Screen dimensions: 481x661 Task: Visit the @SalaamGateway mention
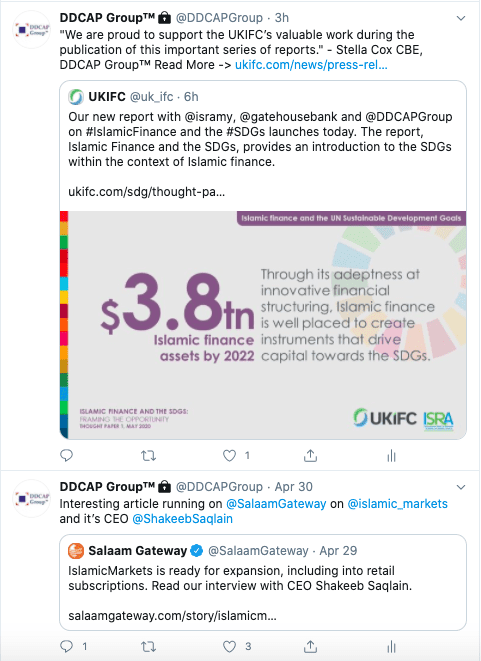tap(276, 504)
